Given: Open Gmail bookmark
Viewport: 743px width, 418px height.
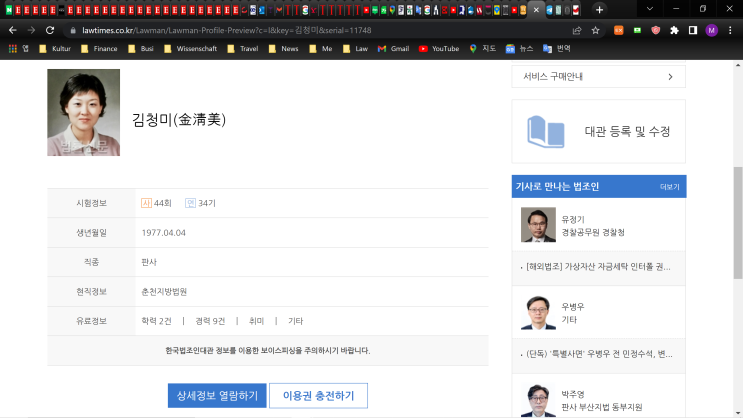Looking at the screenshot, I should tap(393, 48).
